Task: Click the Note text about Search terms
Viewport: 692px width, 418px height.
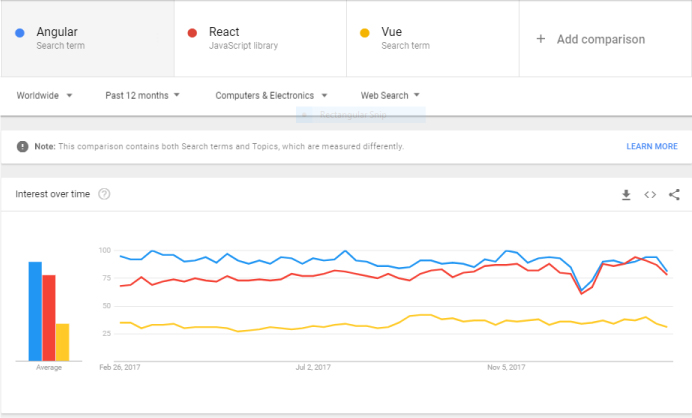Action: [x=219, y=147]
